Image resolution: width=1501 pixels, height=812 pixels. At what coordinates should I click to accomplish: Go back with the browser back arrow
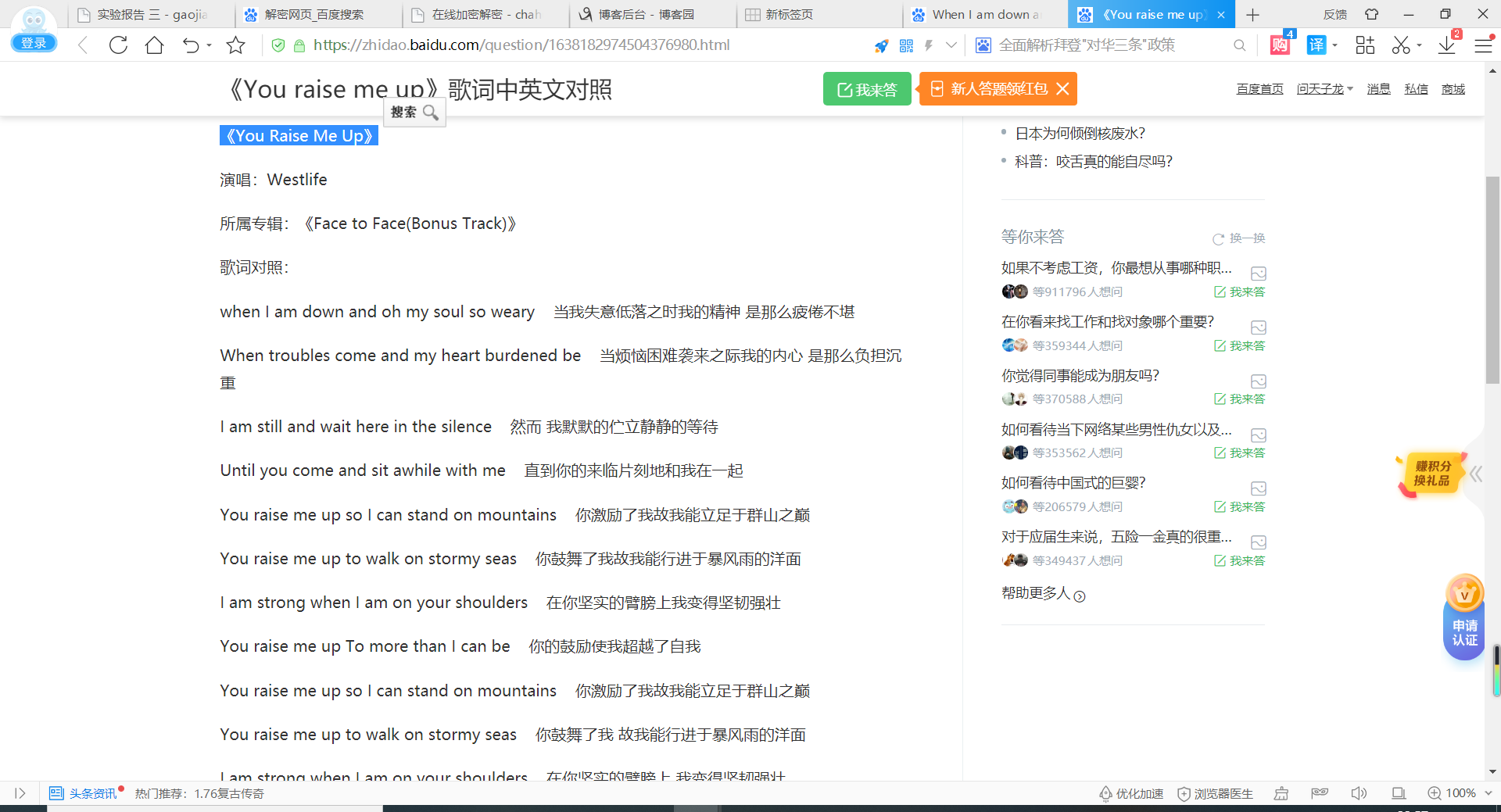83,45
